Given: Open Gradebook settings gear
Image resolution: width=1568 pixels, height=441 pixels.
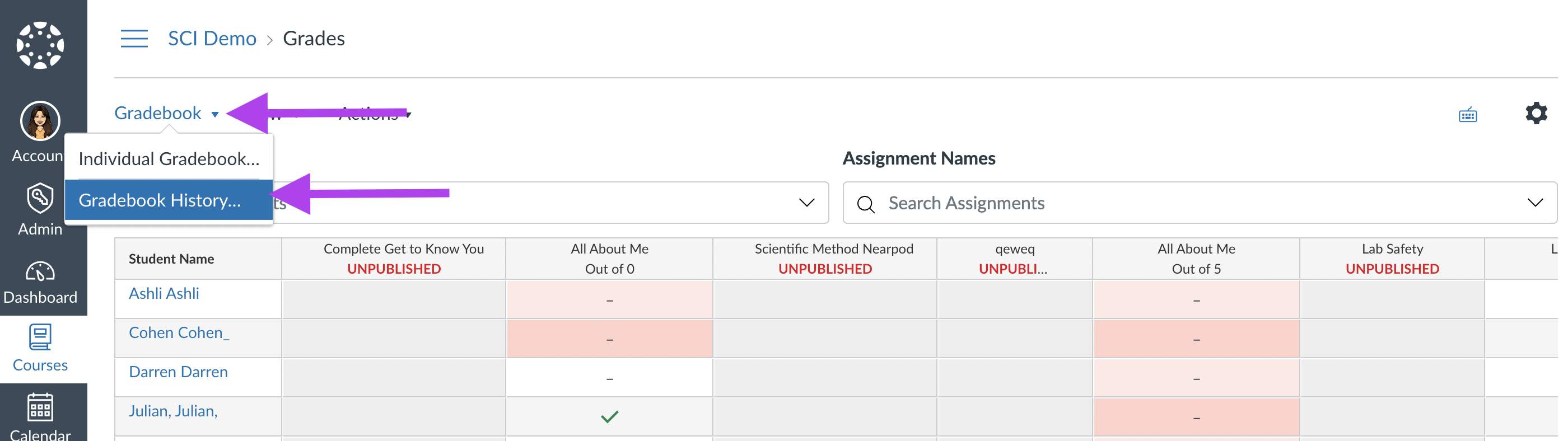Looking at the screenshot, I should tap(1536, 113).
